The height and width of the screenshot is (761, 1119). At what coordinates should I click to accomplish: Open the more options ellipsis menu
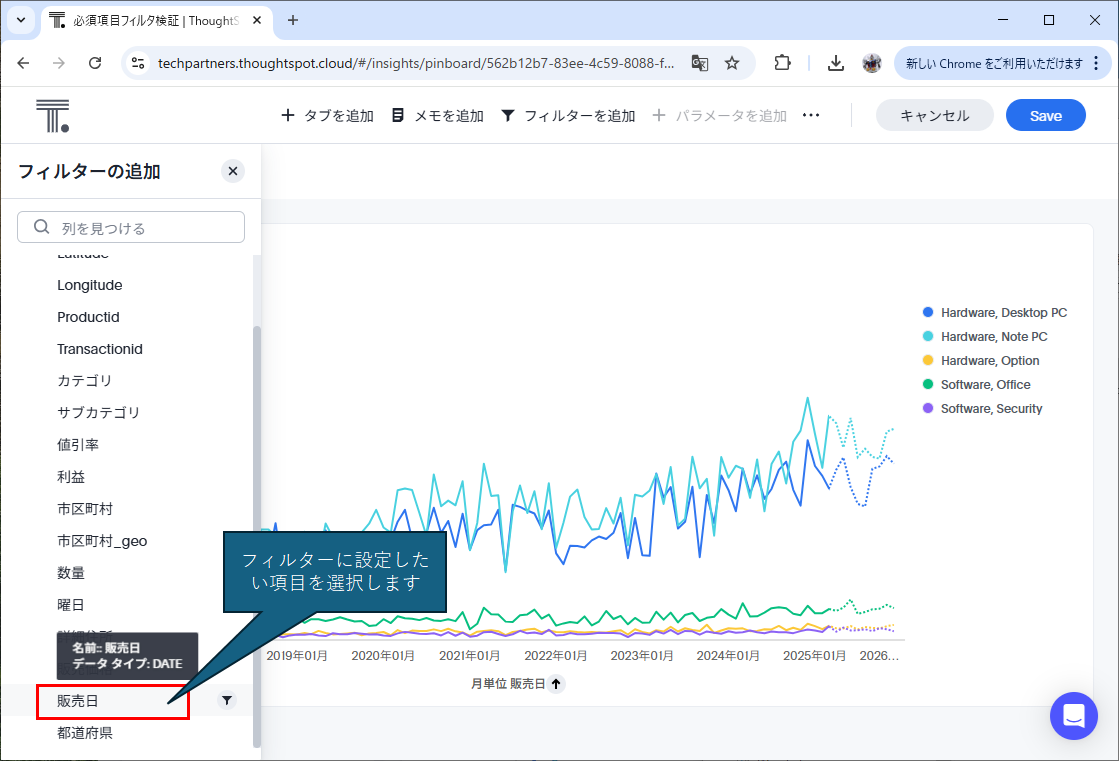tap(811, 116)
